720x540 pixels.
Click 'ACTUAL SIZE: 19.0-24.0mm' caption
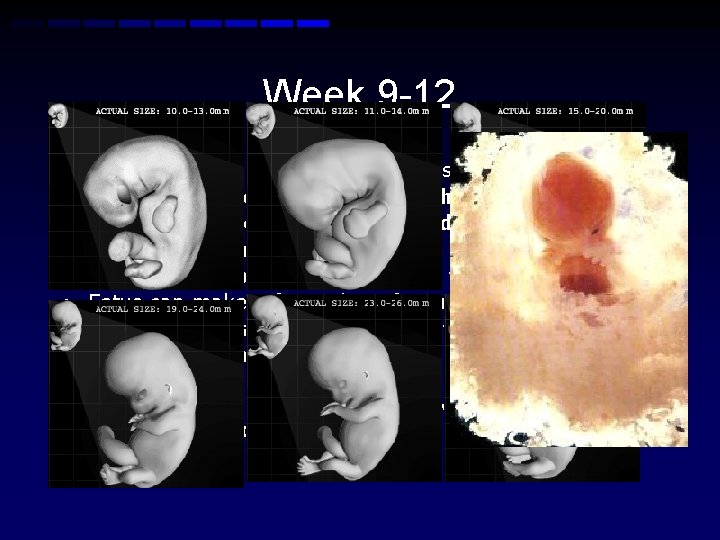(x=163, y=309)
